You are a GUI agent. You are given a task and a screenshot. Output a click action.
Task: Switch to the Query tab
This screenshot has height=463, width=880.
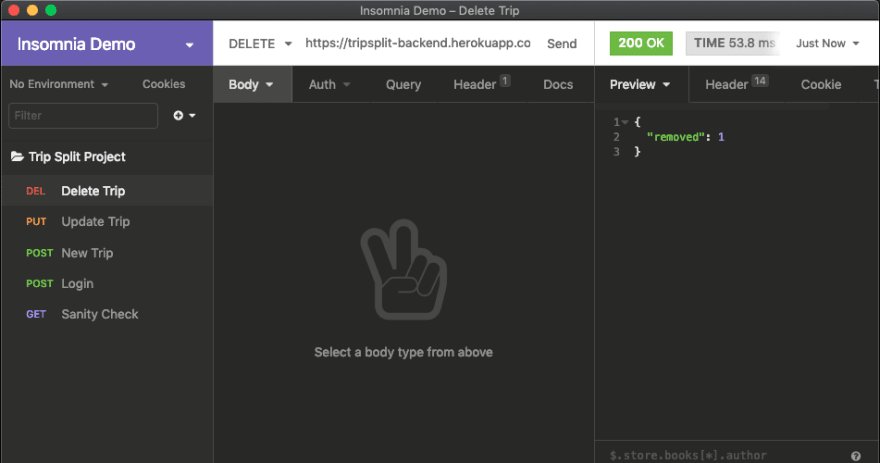pos(403,85)
